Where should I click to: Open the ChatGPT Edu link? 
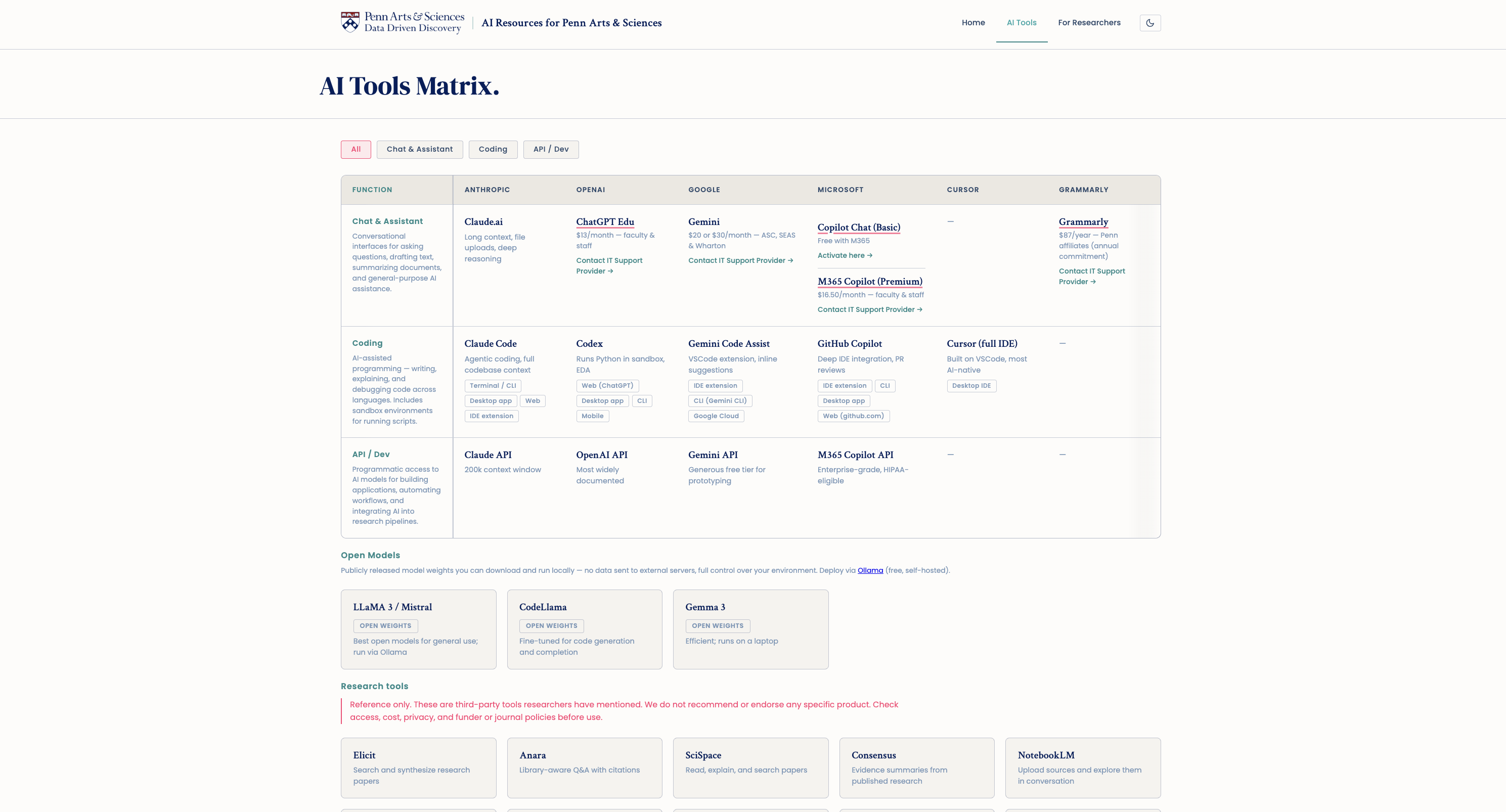[605, 221]
